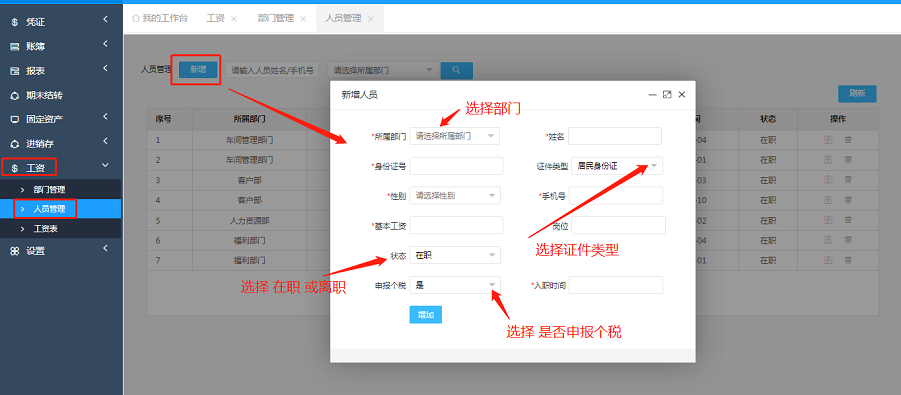Viewport: 901px width, 395px height.
Task: Click the 基本工资 input field
Action: 456,225
